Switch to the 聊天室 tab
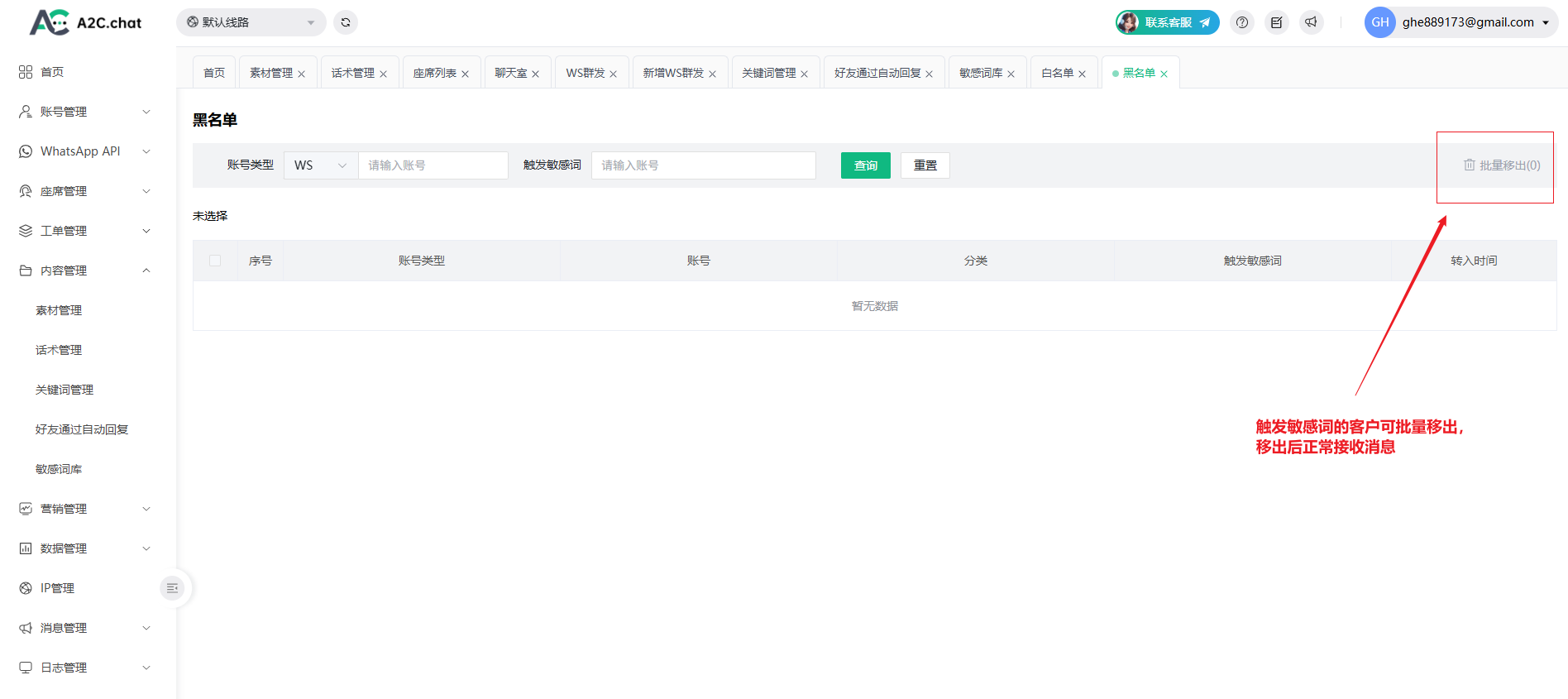The width and height of the screenshot is (1568, 699). click(x=510, y=74)
